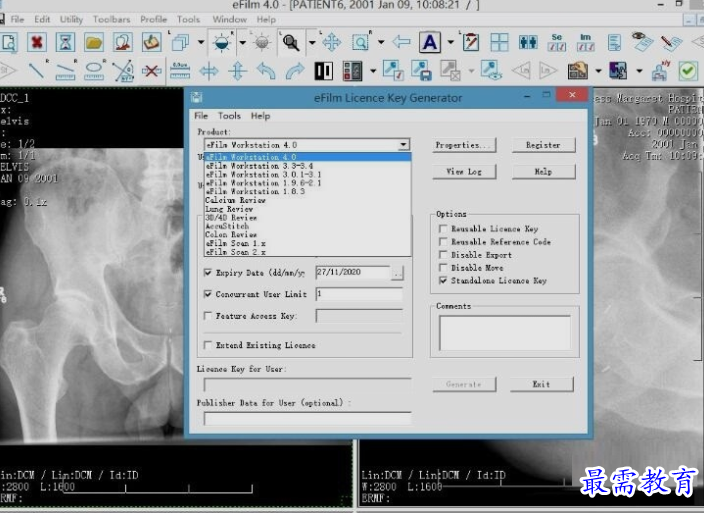Click the green checkmark icon

pos(688,71)
